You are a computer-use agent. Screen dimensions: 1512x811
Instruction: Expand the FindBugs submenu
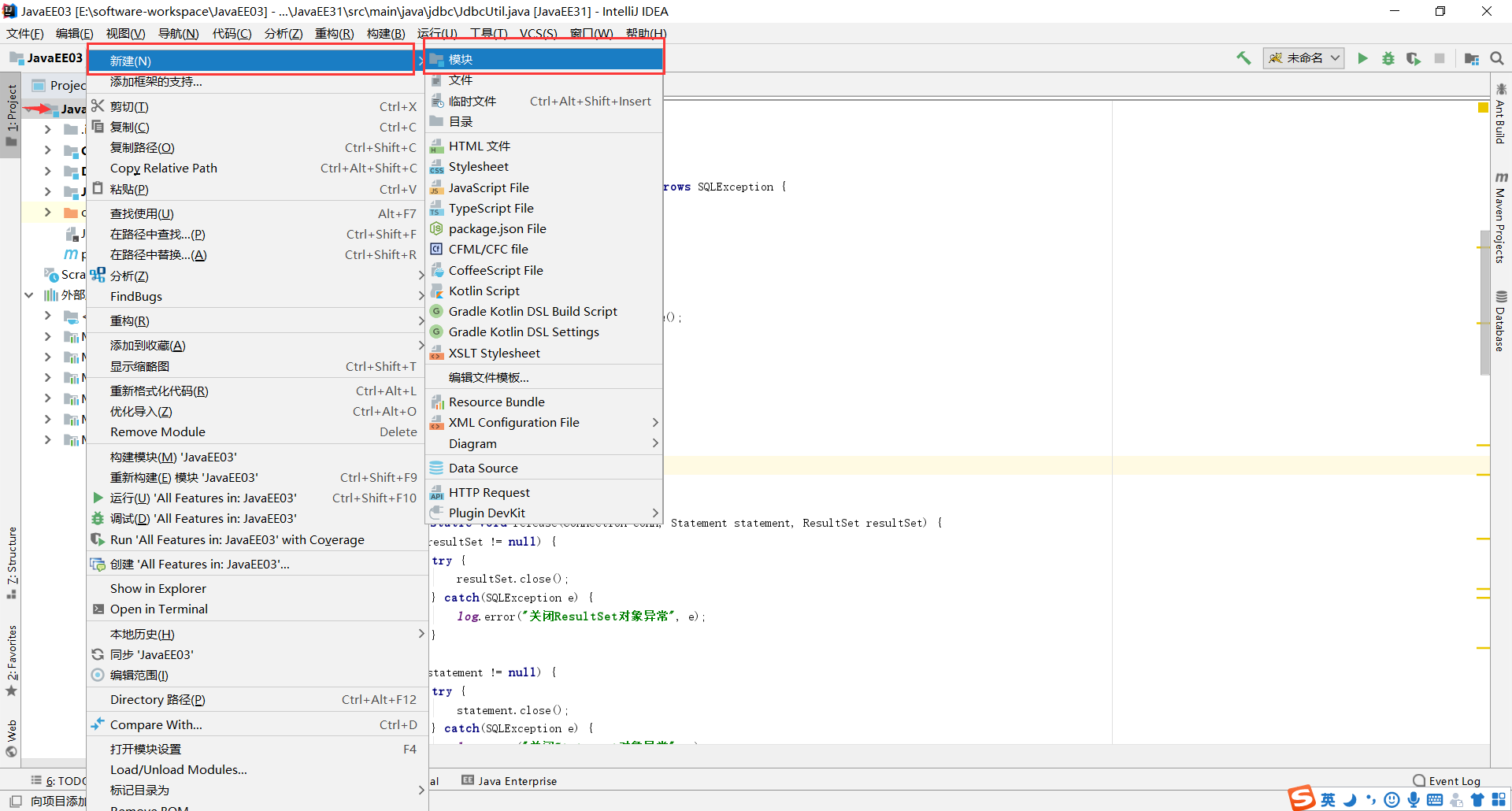coord(257,296)
